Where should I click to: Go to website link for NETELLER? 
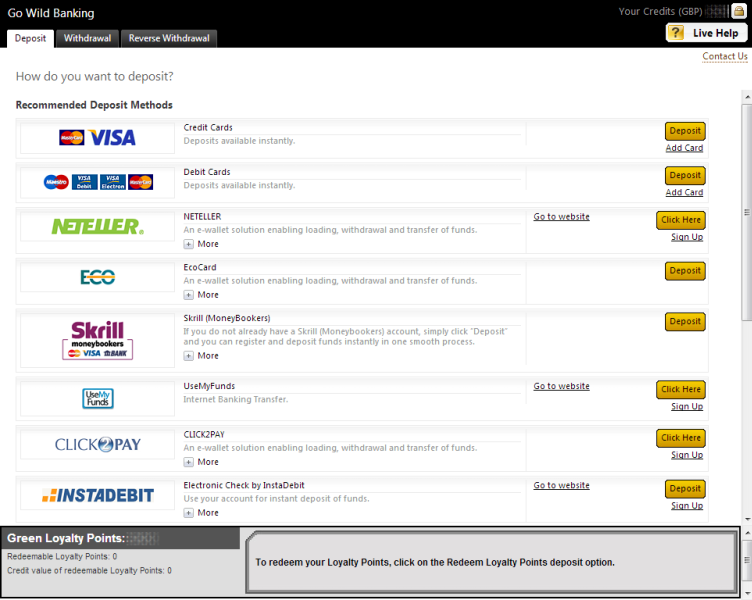pyautogui.click(x=562, y=217)
